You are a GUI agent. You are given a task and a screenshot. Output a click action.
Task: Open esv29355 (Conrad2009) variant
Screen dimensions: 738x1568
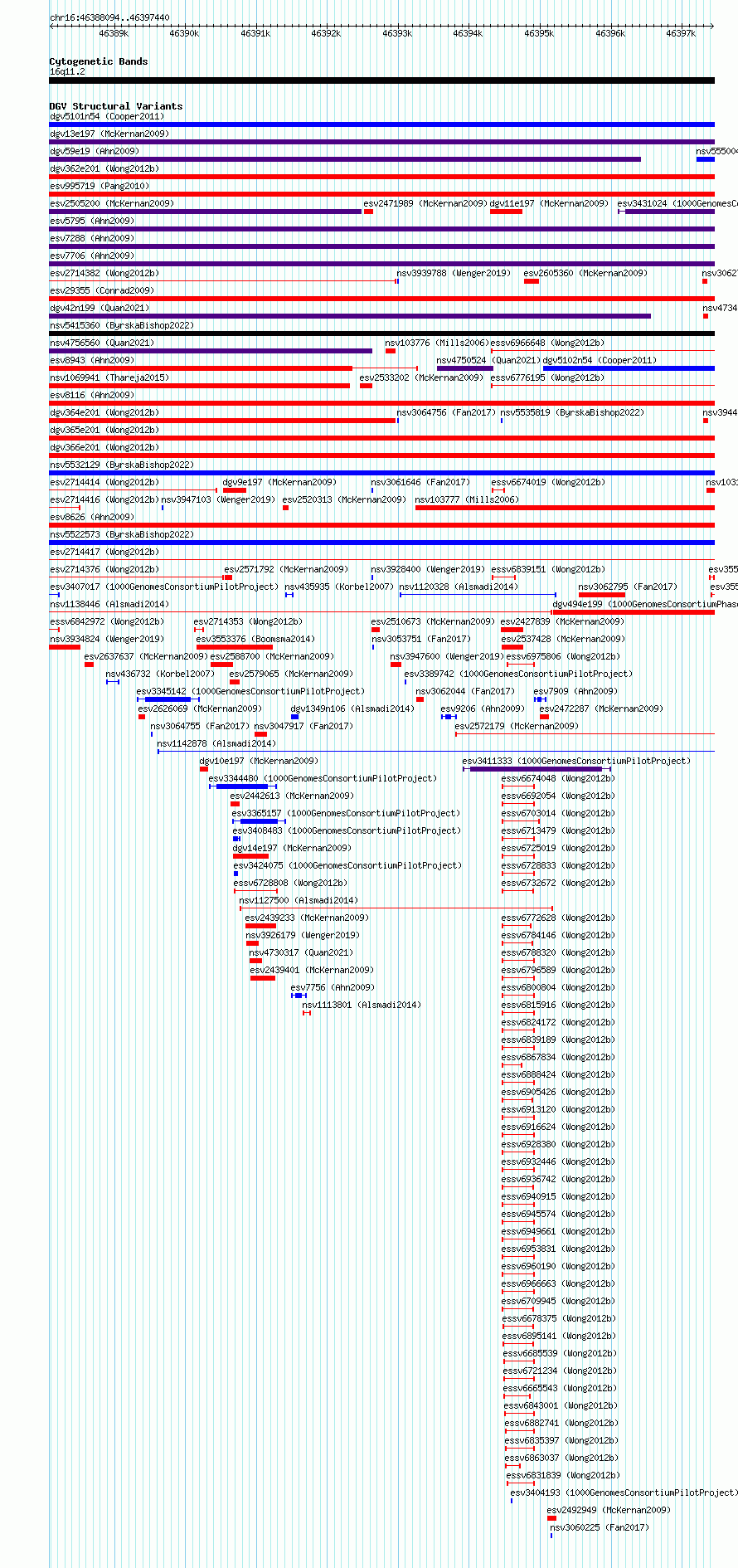[102, 291]
